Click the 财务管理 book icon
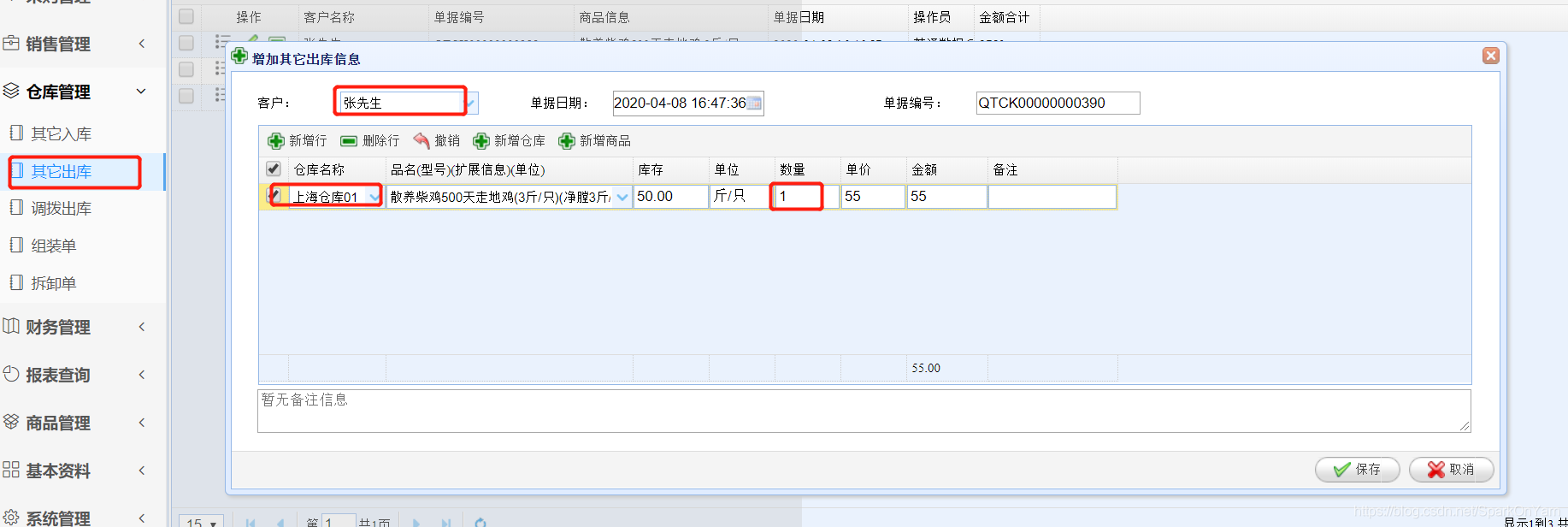Image resolution: width=1568 pixels, height=527 pixels. [11, 326]
